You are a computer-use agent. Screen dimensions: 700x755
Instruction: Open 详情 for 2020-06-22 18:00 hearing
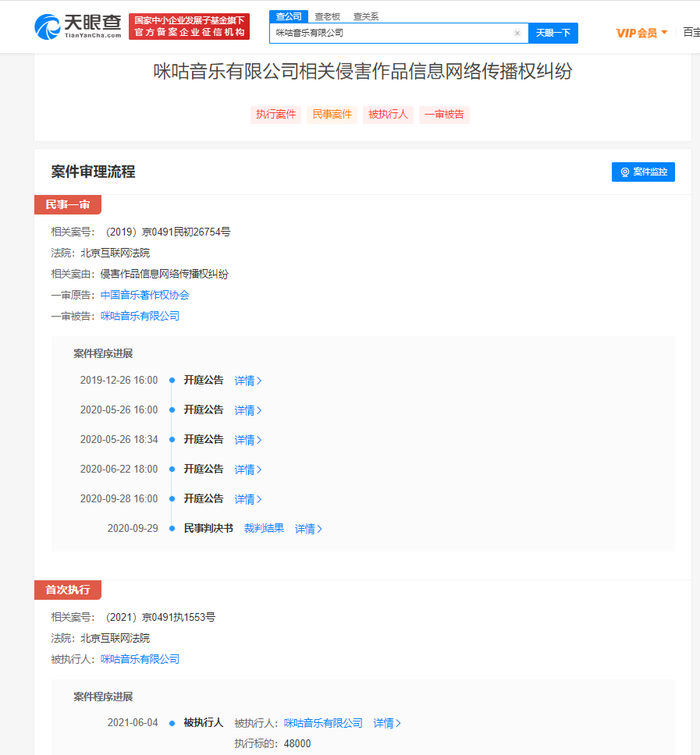pyautogui.click(x=248, y=469)
